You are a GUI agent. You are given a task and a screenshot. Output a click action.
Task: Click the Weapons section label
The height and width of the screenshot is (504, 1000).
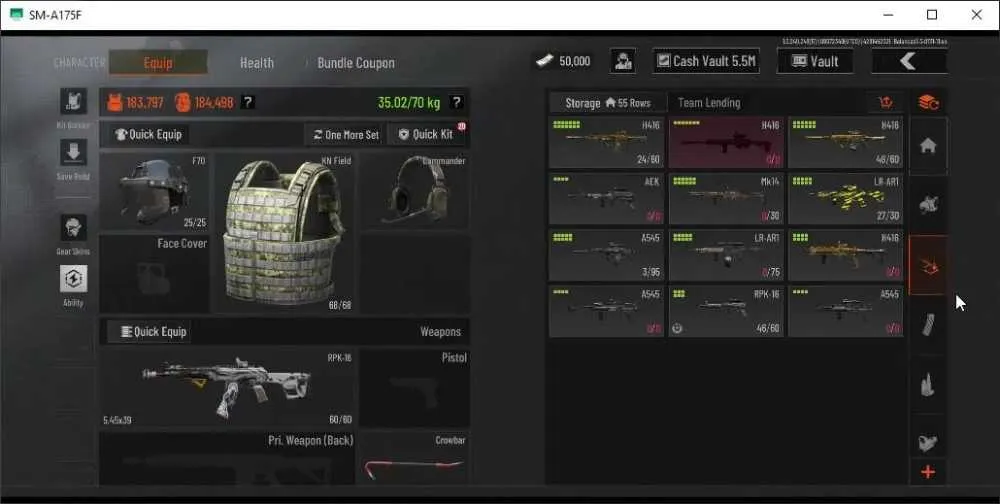tap(440, 332)
